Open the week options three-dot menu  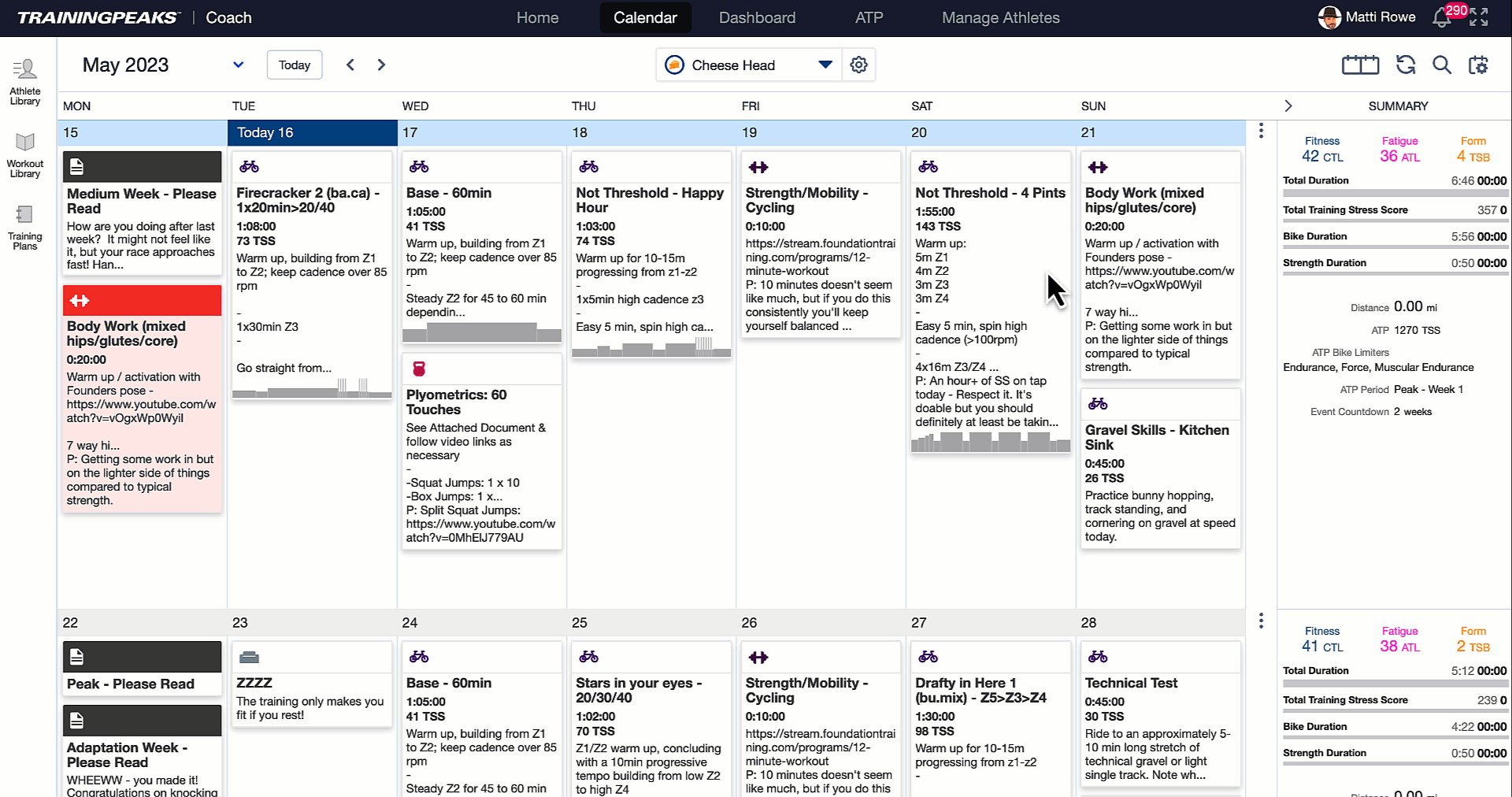point(1261,130)
